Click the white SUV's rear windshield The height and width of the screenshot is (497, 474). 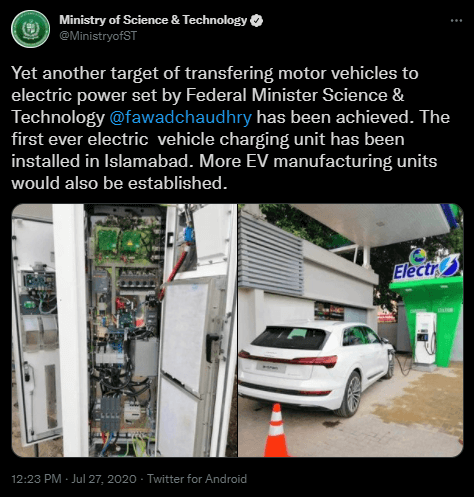(289, 337)
